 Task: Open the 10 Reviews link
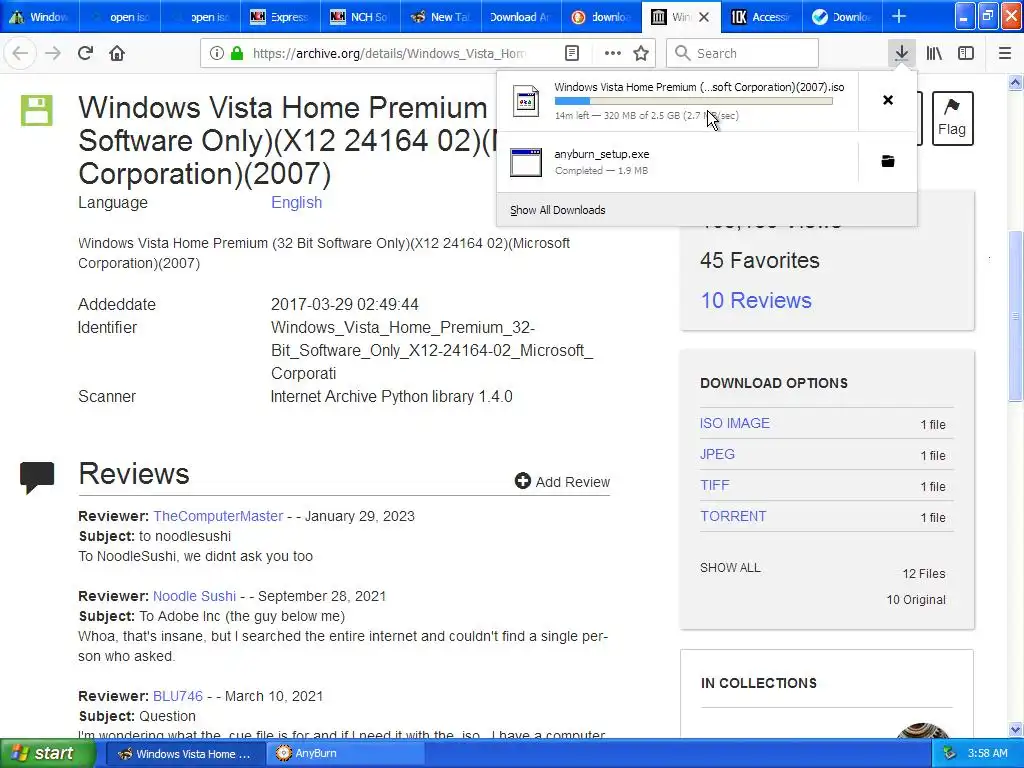[x=756, y=300]
